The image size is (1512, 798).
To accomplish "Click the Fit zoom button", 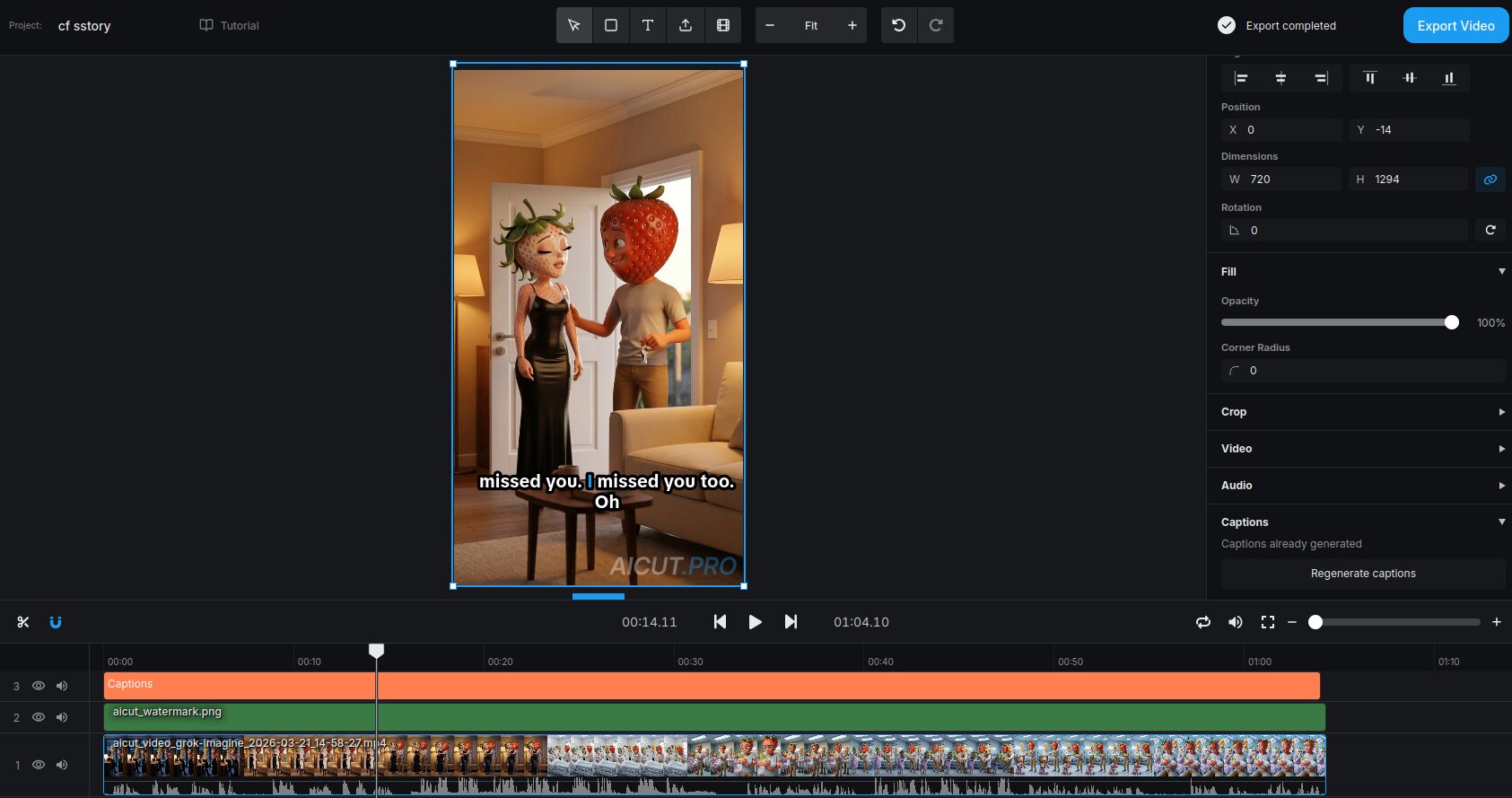I will 811,25.
